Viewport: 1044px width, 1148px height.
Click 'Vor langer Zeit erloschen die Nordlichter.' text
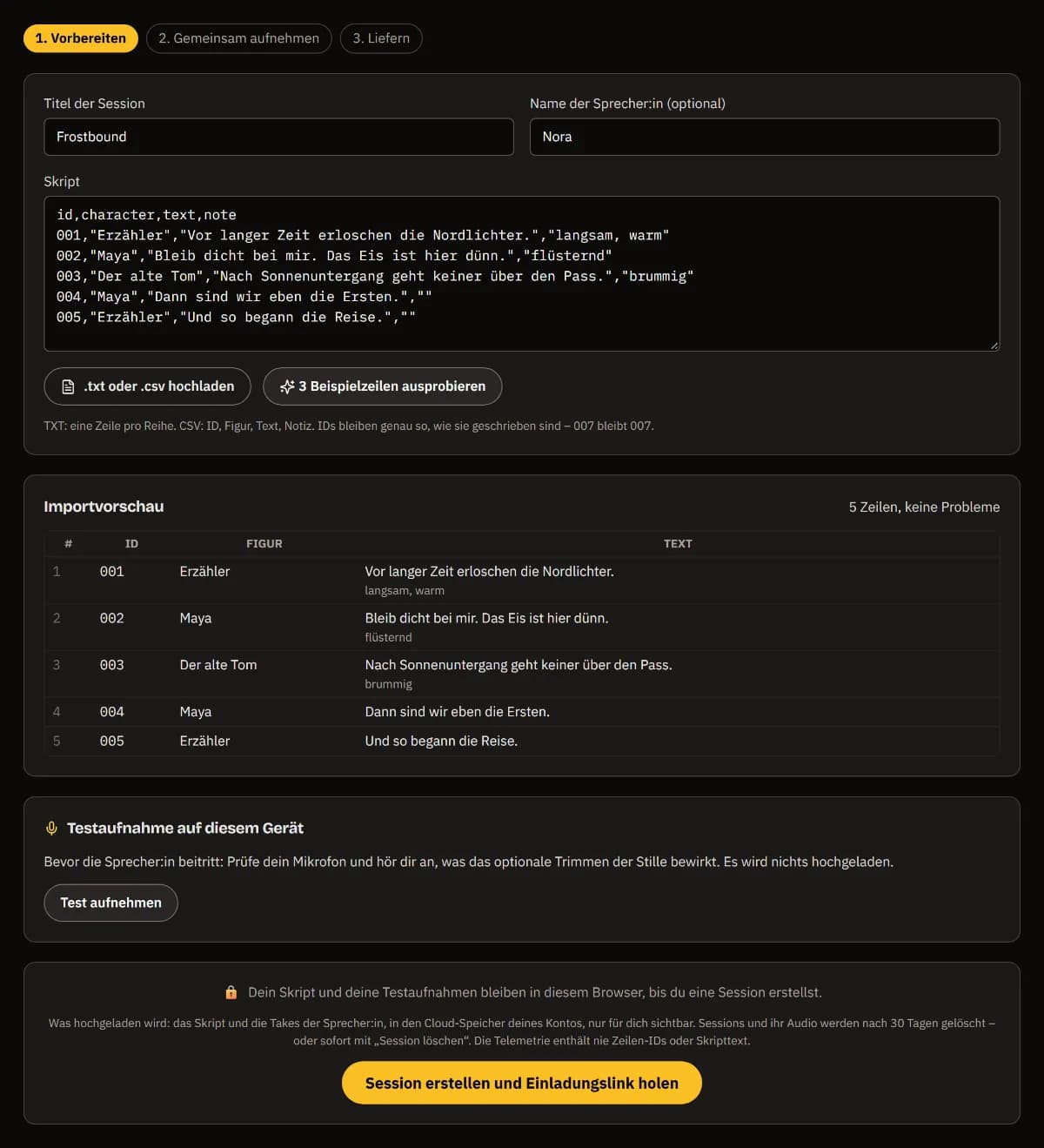490,572
